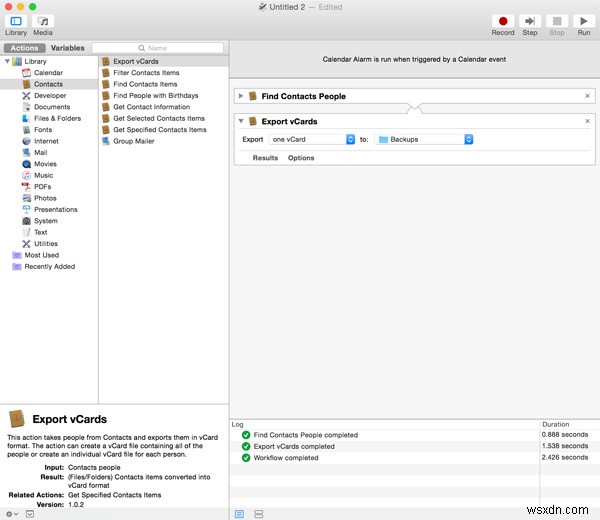600x520 pixels.
Task: Select the Mail library category
Action: 41,153
